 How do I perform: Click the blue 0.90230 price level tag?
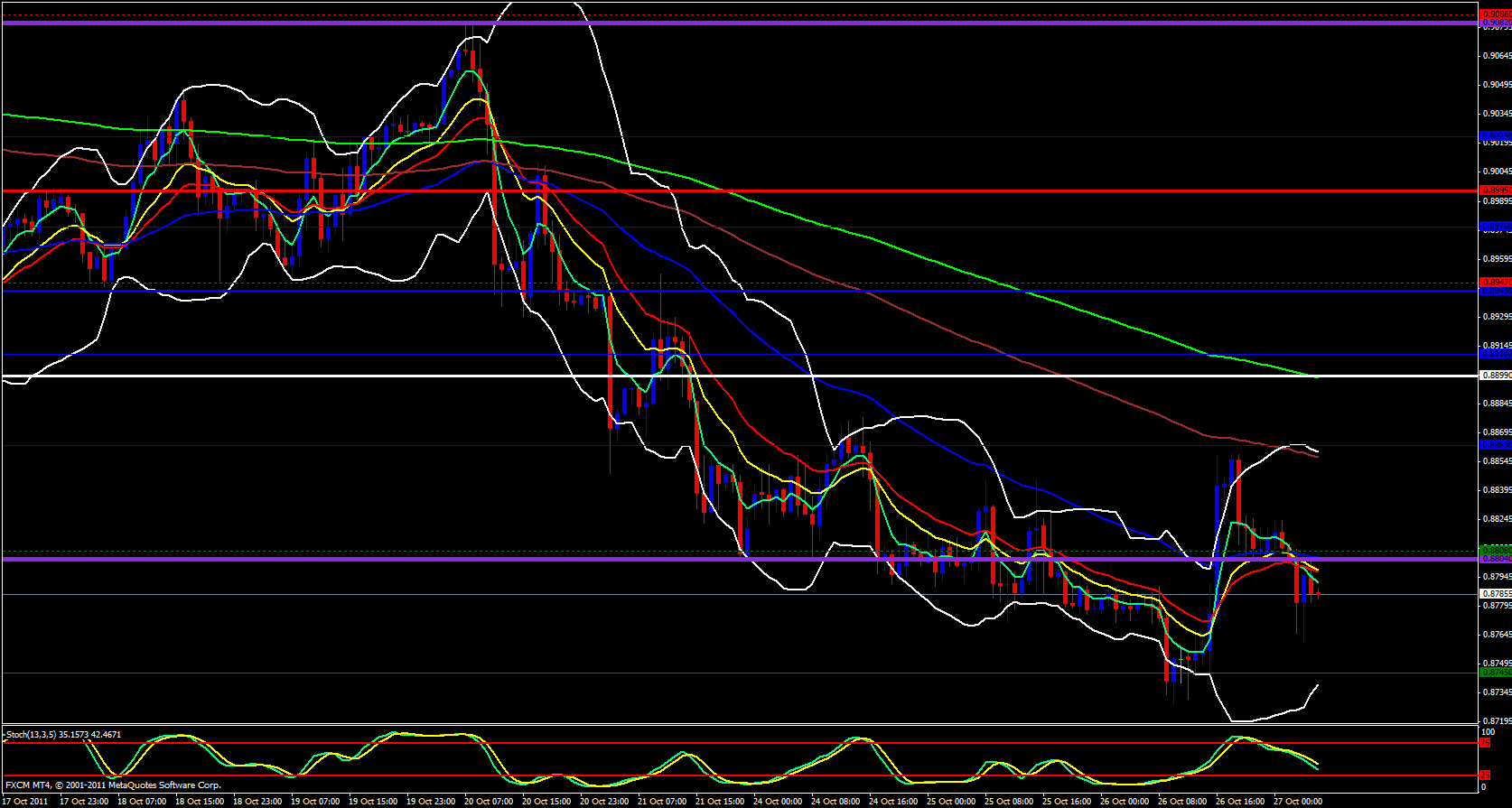pos(1495,136)
